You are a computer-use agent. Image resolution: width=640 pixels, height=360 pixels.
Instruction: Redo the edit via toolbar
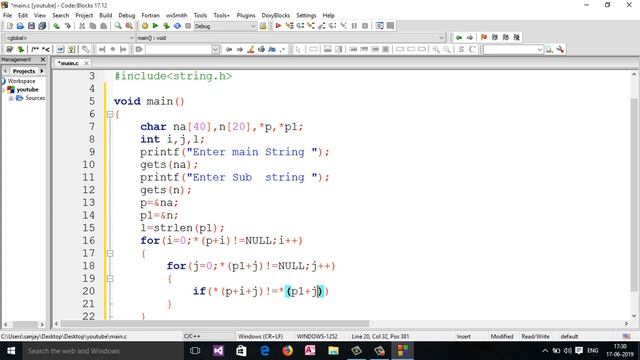pyautogui.click(x=67, y=26)
